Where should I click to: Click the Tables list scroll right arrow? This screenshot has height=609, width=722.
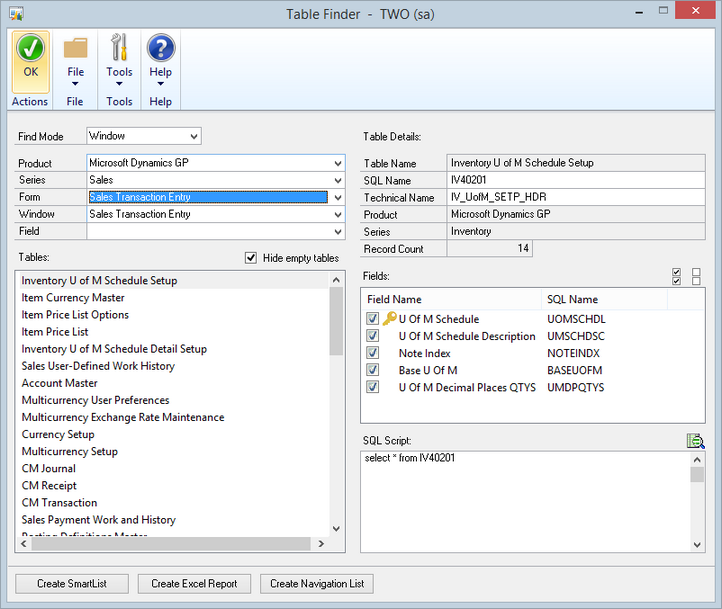(321, 544)
